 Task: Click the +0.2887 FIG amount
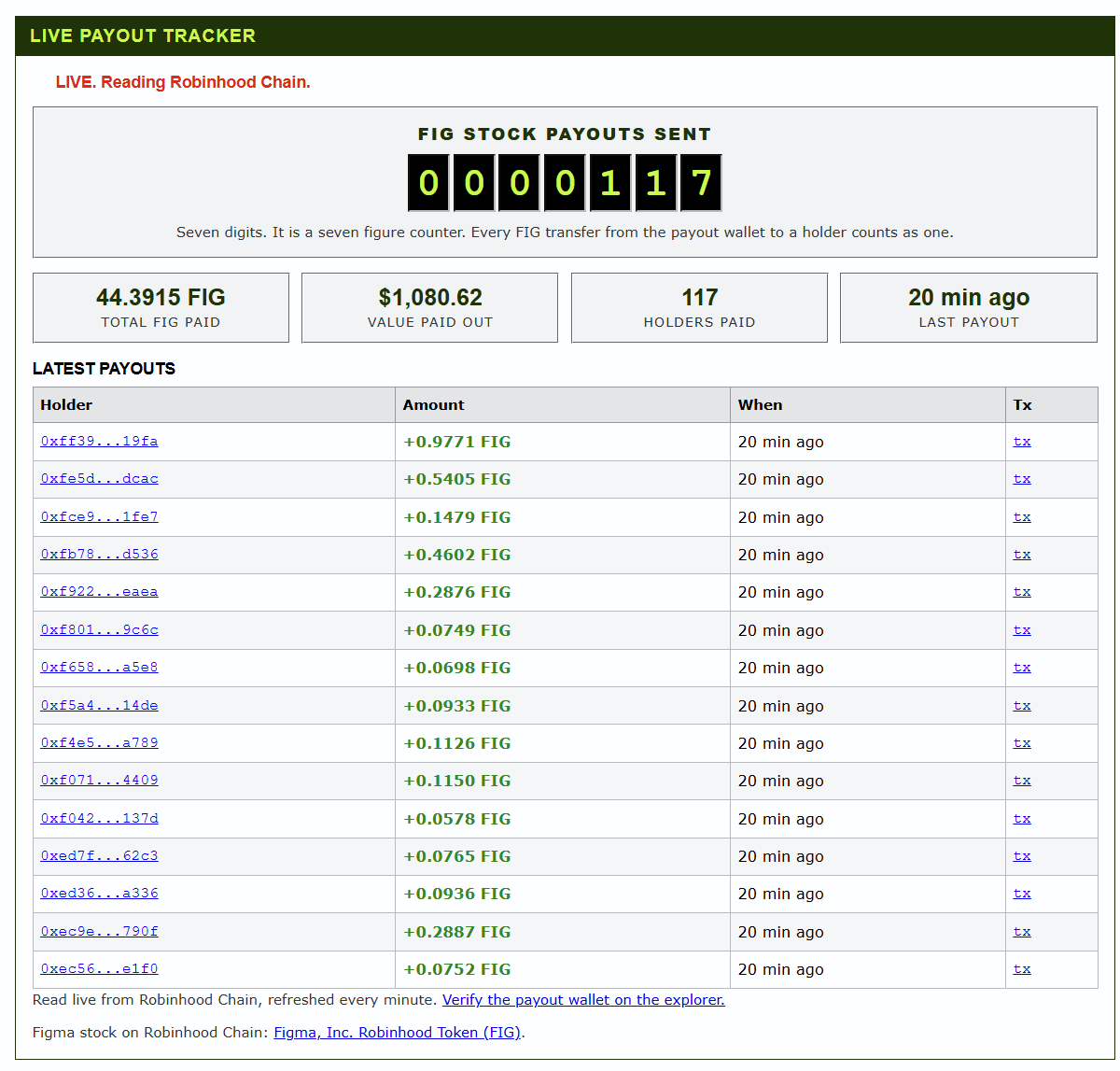[457, 932]
